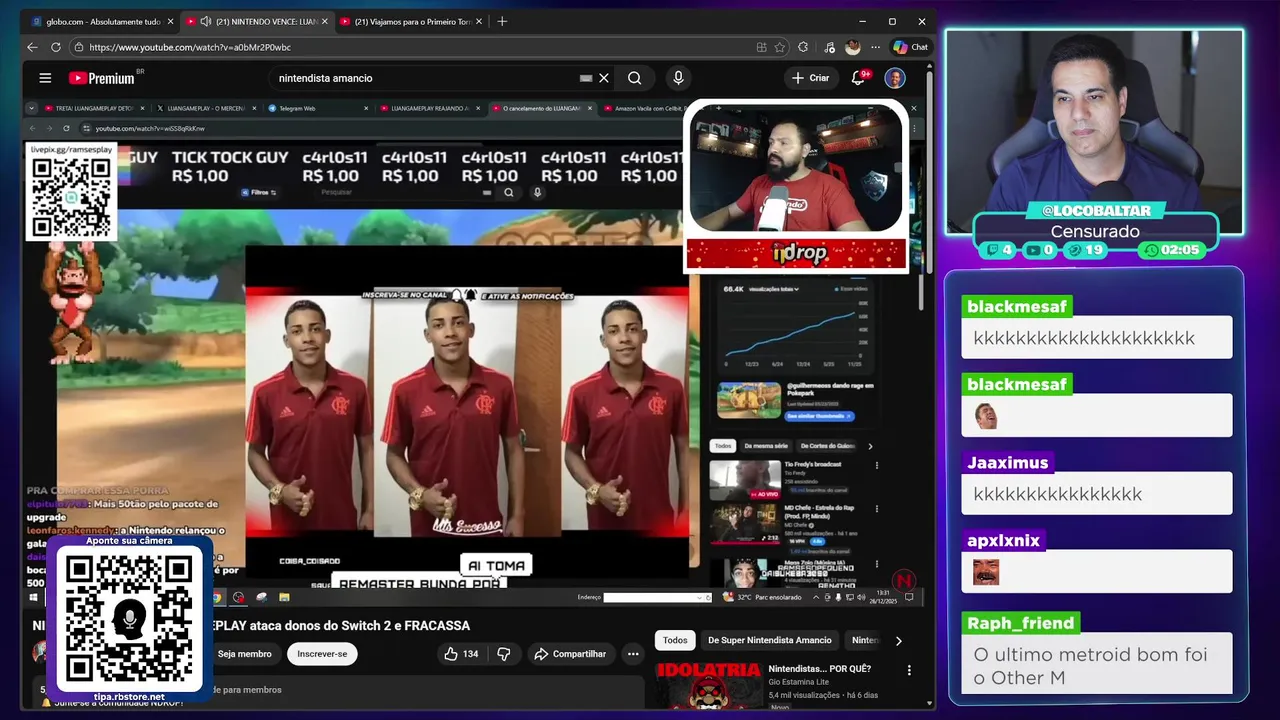This screenshot has height=720, width=1280.
Task: Switch to Viajamos para o Primeiro tab
Action: (x=412, y=21)
